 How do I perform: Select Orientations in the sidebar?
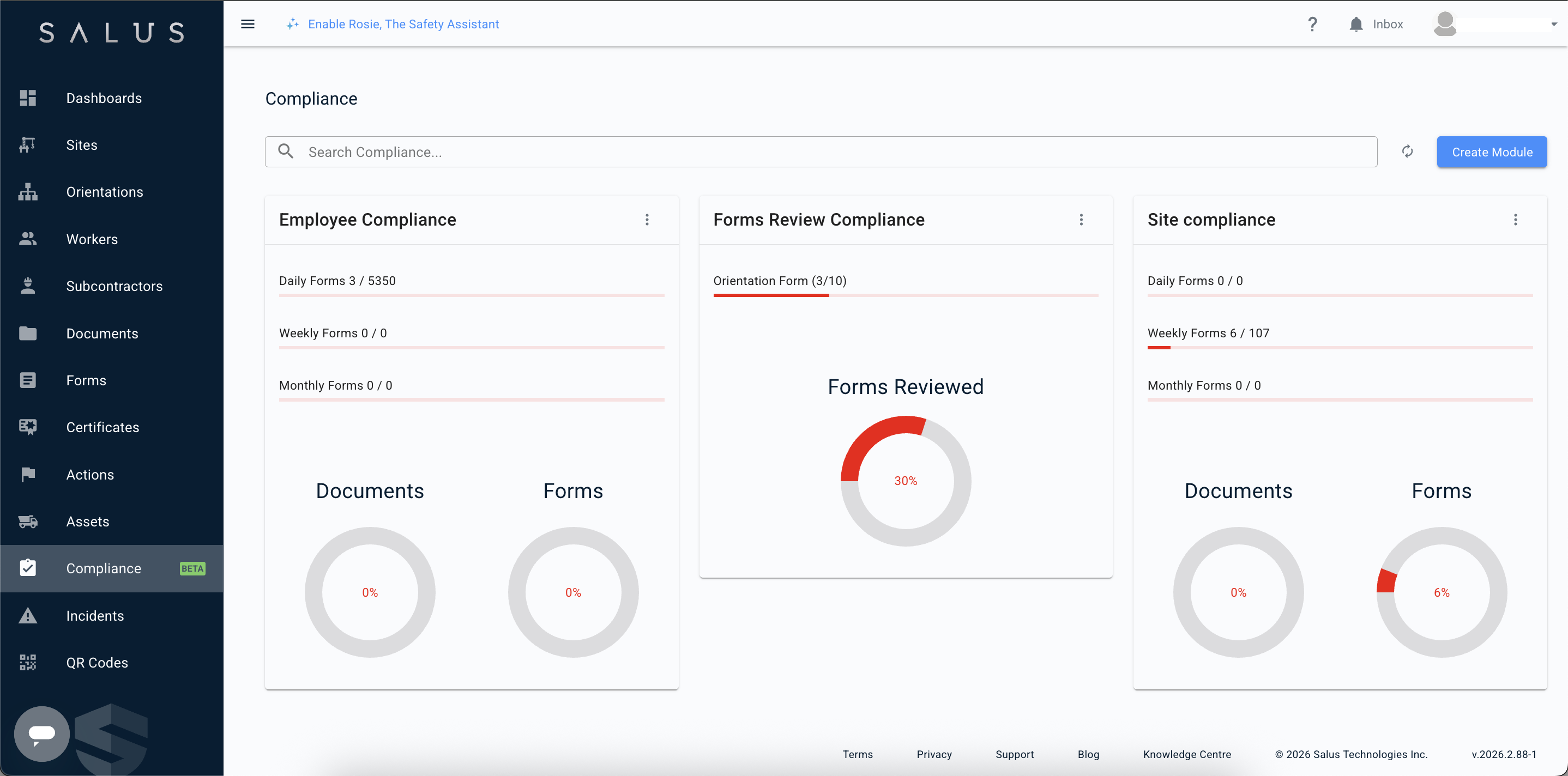(x=112, y=192)
